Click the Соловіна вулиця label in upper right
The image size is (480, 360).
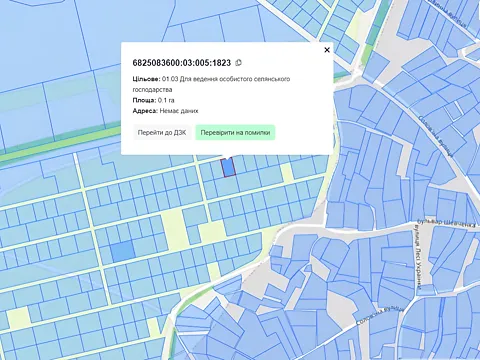435,136
